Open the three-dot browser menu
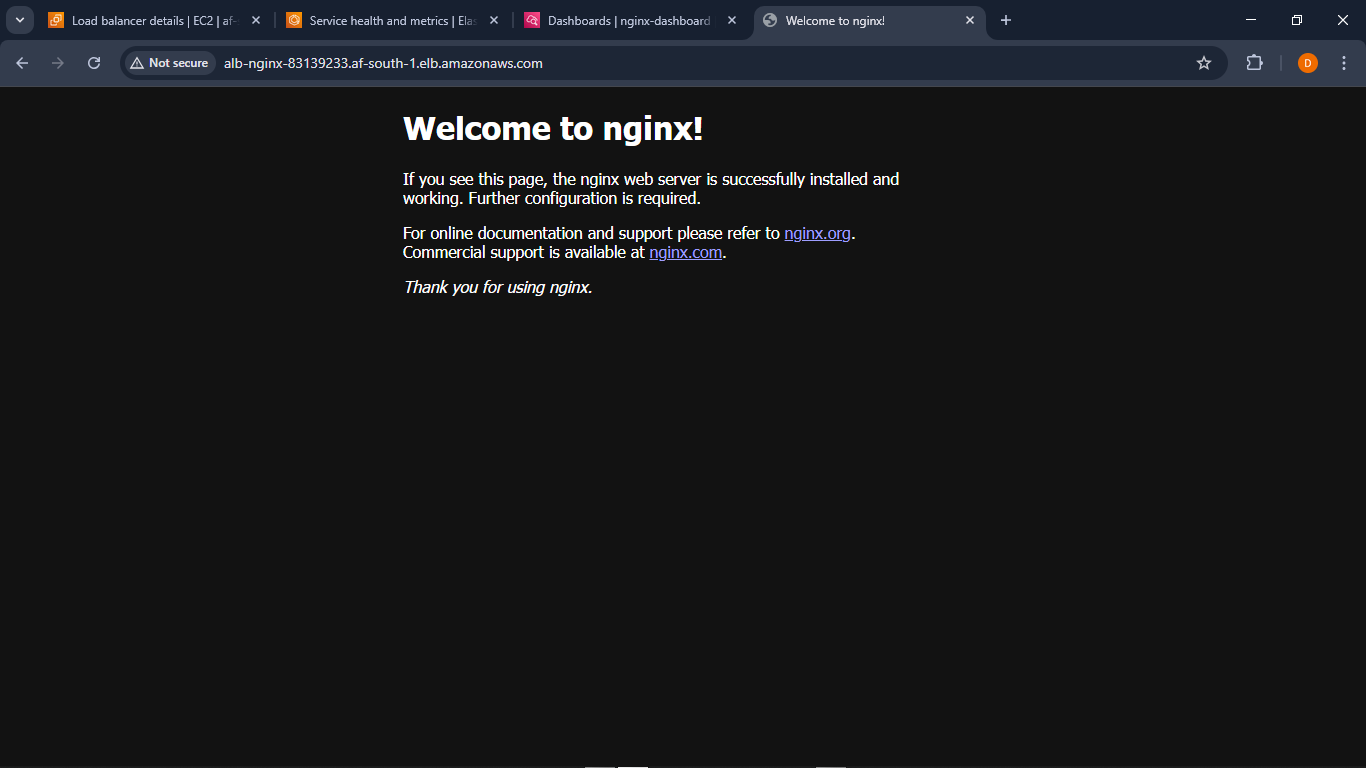The height and width of the screenshot is (768, 1366). pos(1344,62)
